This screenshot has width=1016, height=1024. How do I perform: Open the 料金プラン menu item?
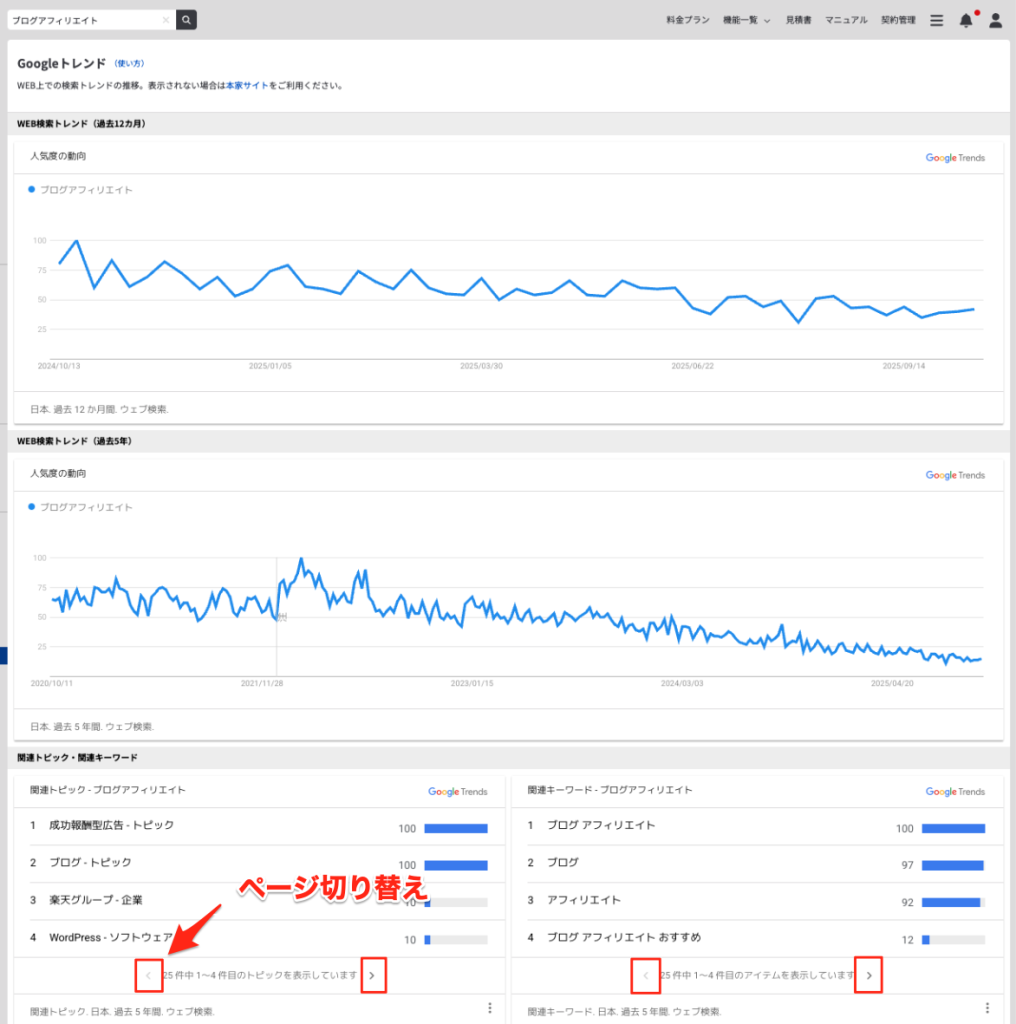(687, 20)
